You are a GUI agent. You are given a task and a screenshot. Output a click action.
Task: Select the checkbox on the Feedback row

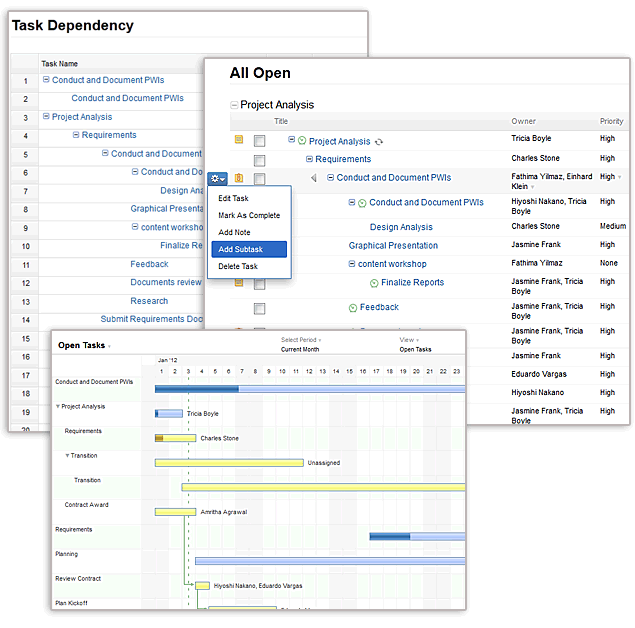[259, 309]
